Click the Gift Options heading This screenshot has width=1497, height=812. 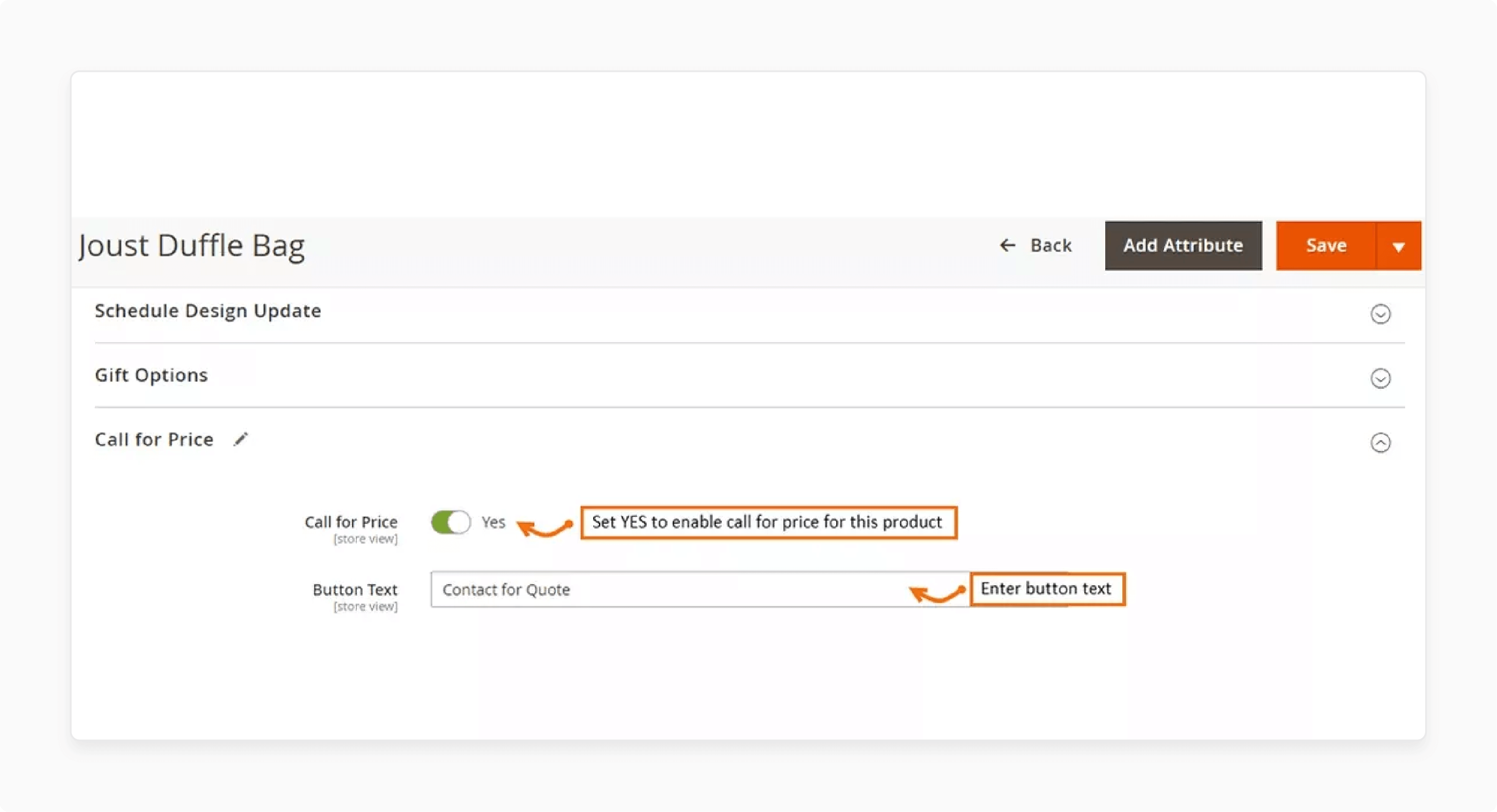151,375
